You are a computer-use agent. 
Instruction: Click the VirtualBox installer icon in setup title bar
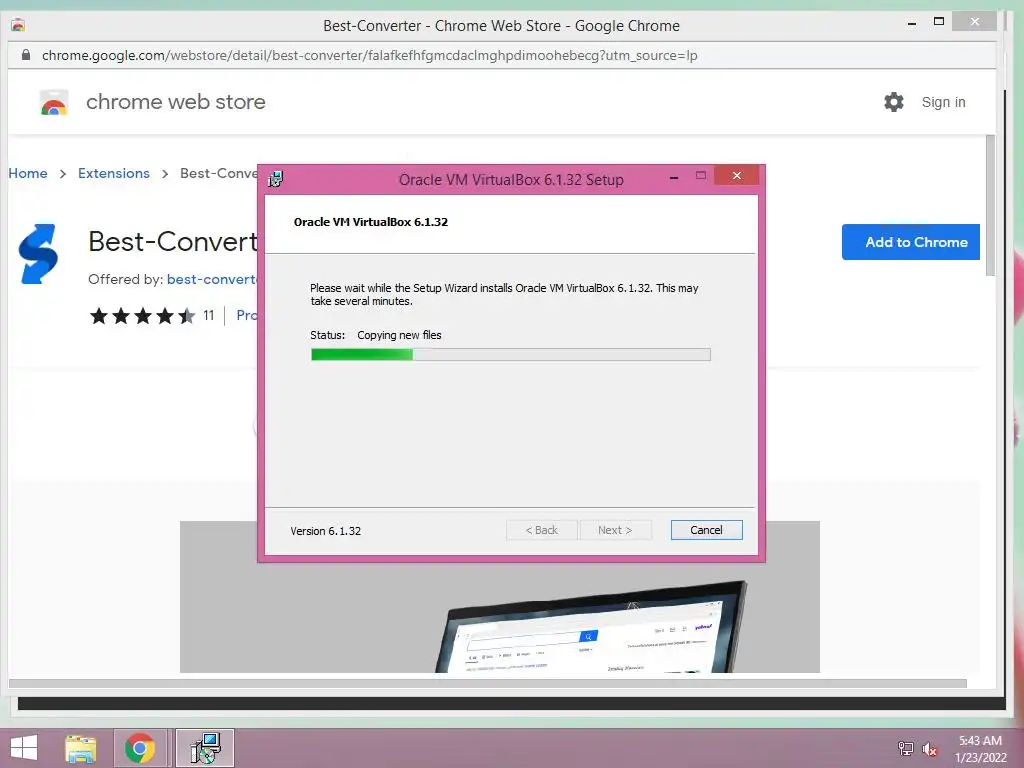coord(276,178)
